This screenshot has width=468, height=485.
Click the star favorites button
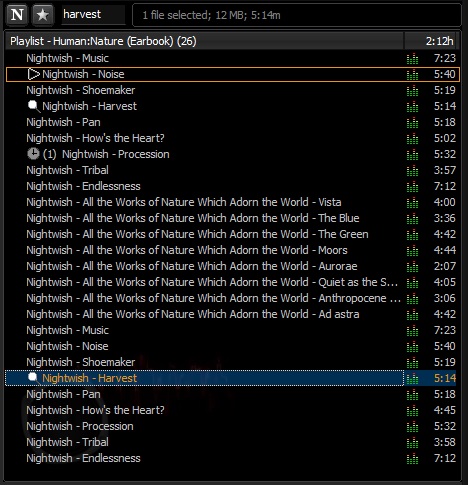(x=42, y=15)
